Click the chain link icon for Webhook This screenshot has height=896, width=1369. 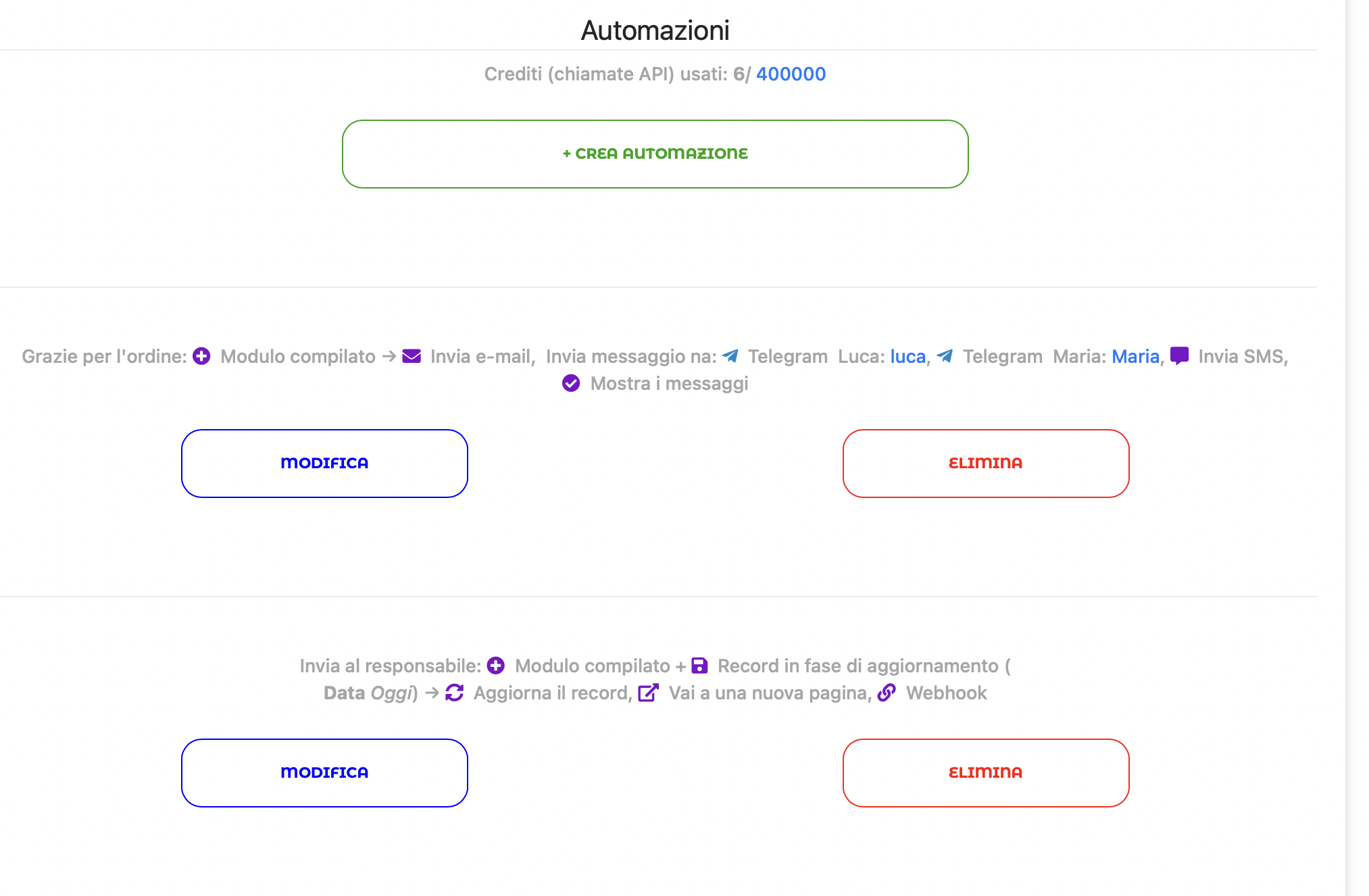pyautogui.click(x=887, y=693)
